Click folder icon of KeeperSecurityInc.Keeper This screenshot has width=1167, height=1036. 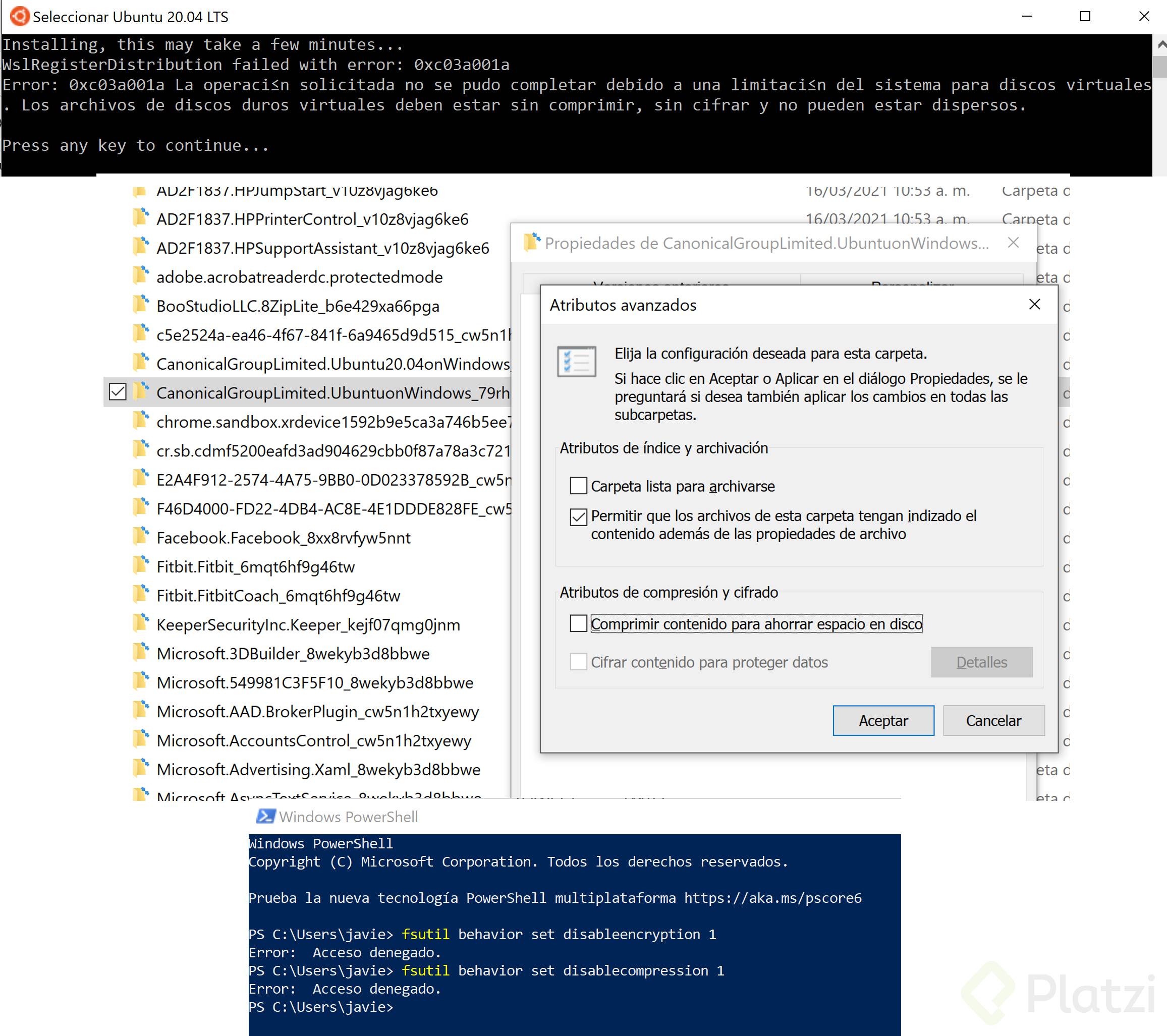click(x=140, y=624)
